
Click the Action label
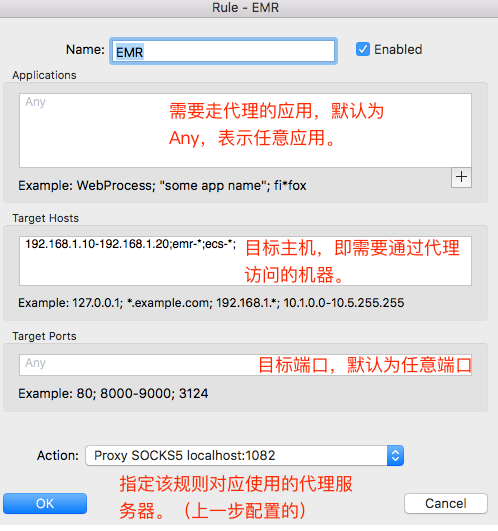coord(58,455)
